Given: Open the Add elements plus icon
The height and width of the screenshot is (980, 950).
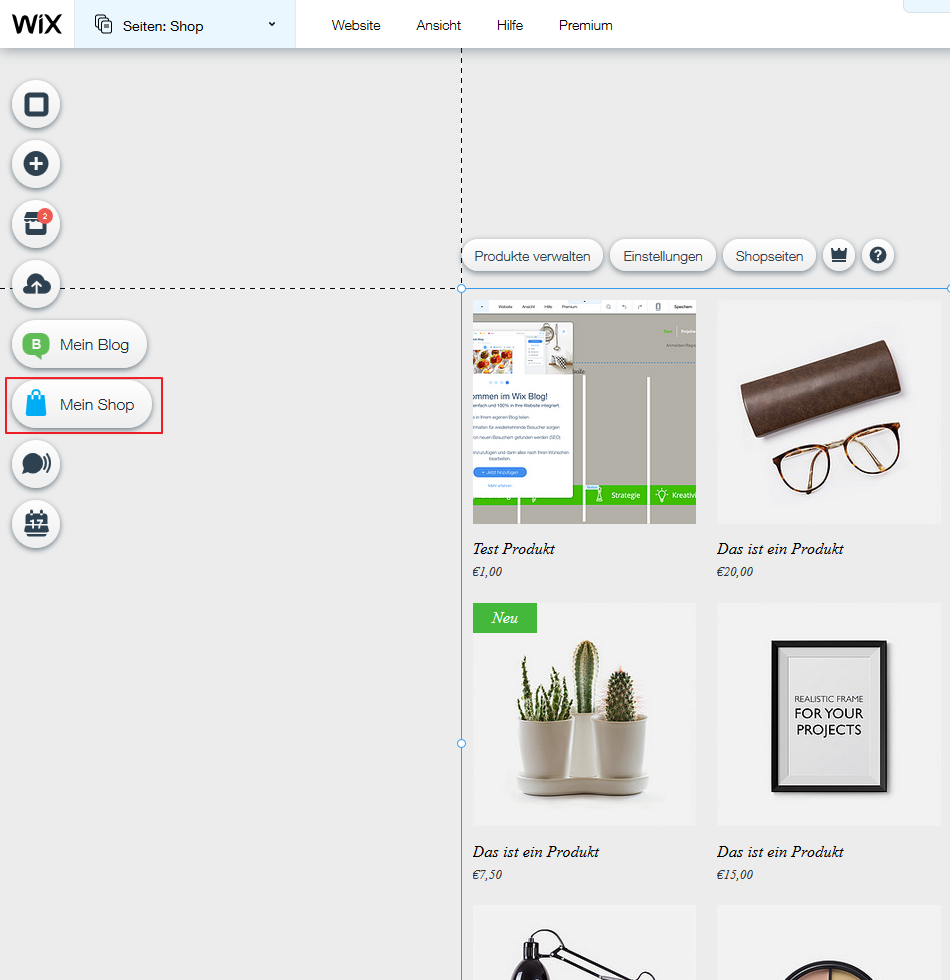Looking at the screenshot, I should [36, 164].
